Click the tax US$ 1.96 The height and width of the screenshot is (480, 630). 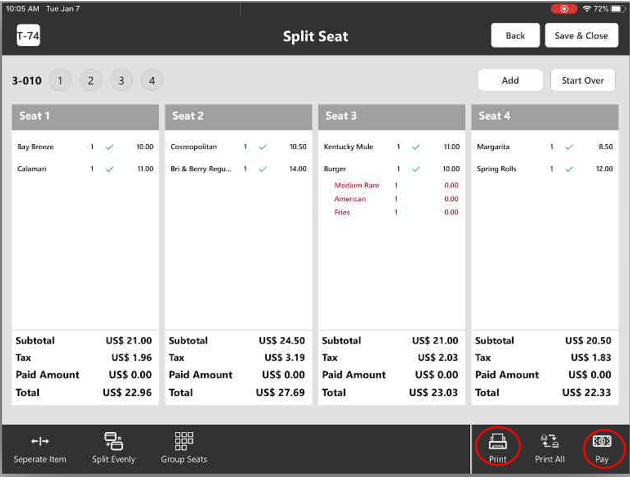click(x=131, y=358)
